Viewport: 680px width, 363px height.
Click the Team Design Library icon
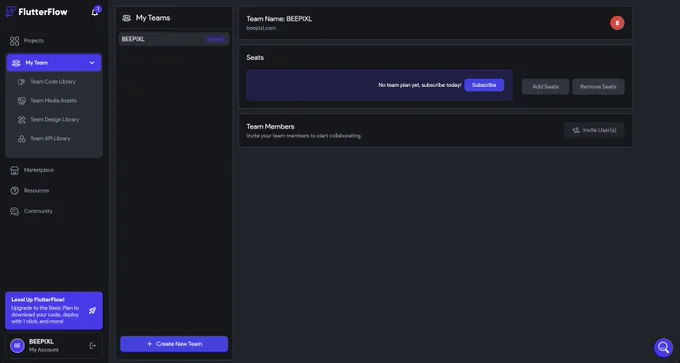pos(21,120)
